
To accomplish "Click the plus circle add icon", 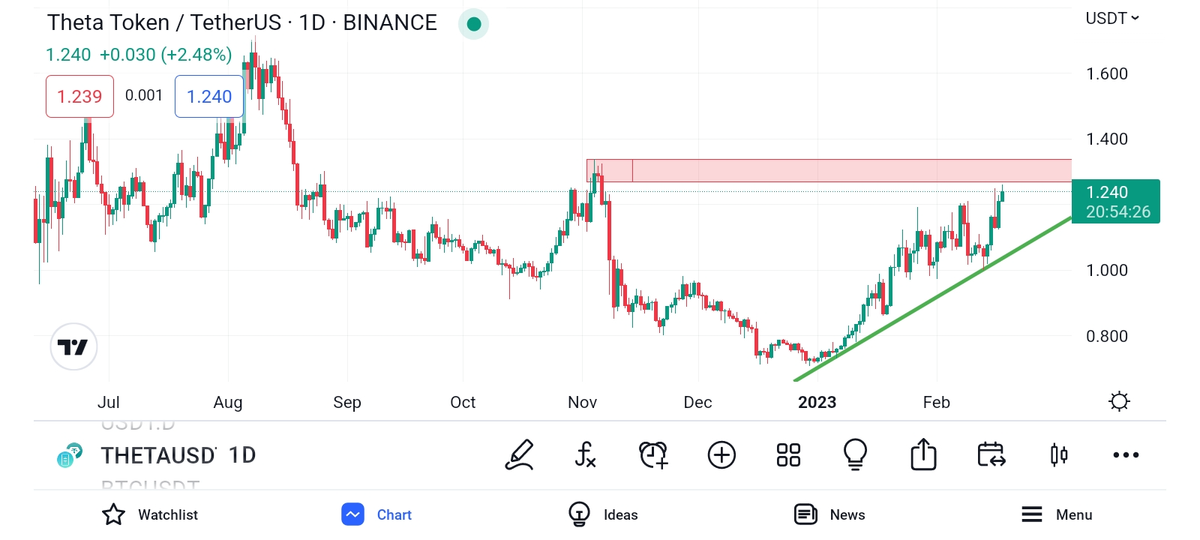I will [x=721, y=455].
